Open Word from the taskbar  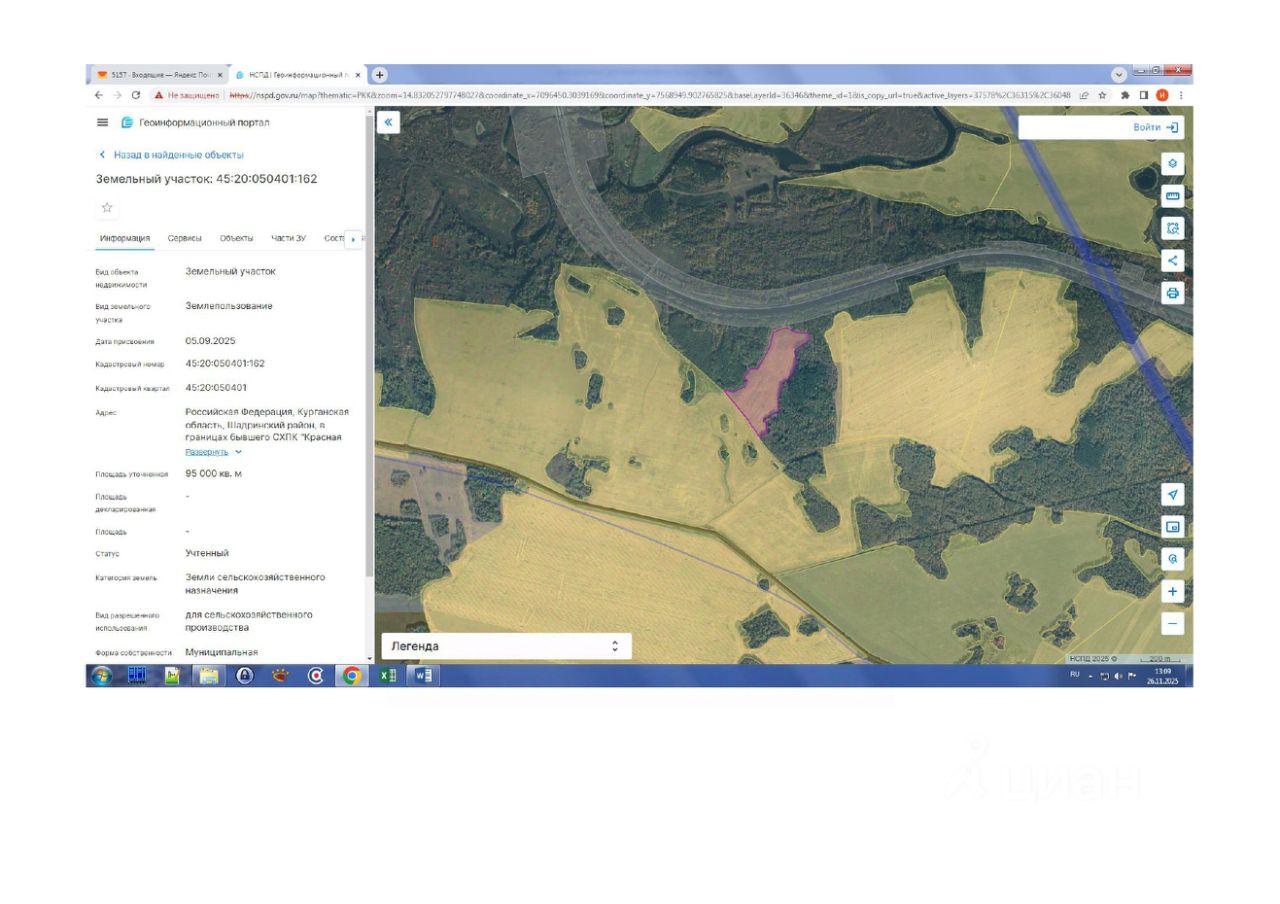423,676
